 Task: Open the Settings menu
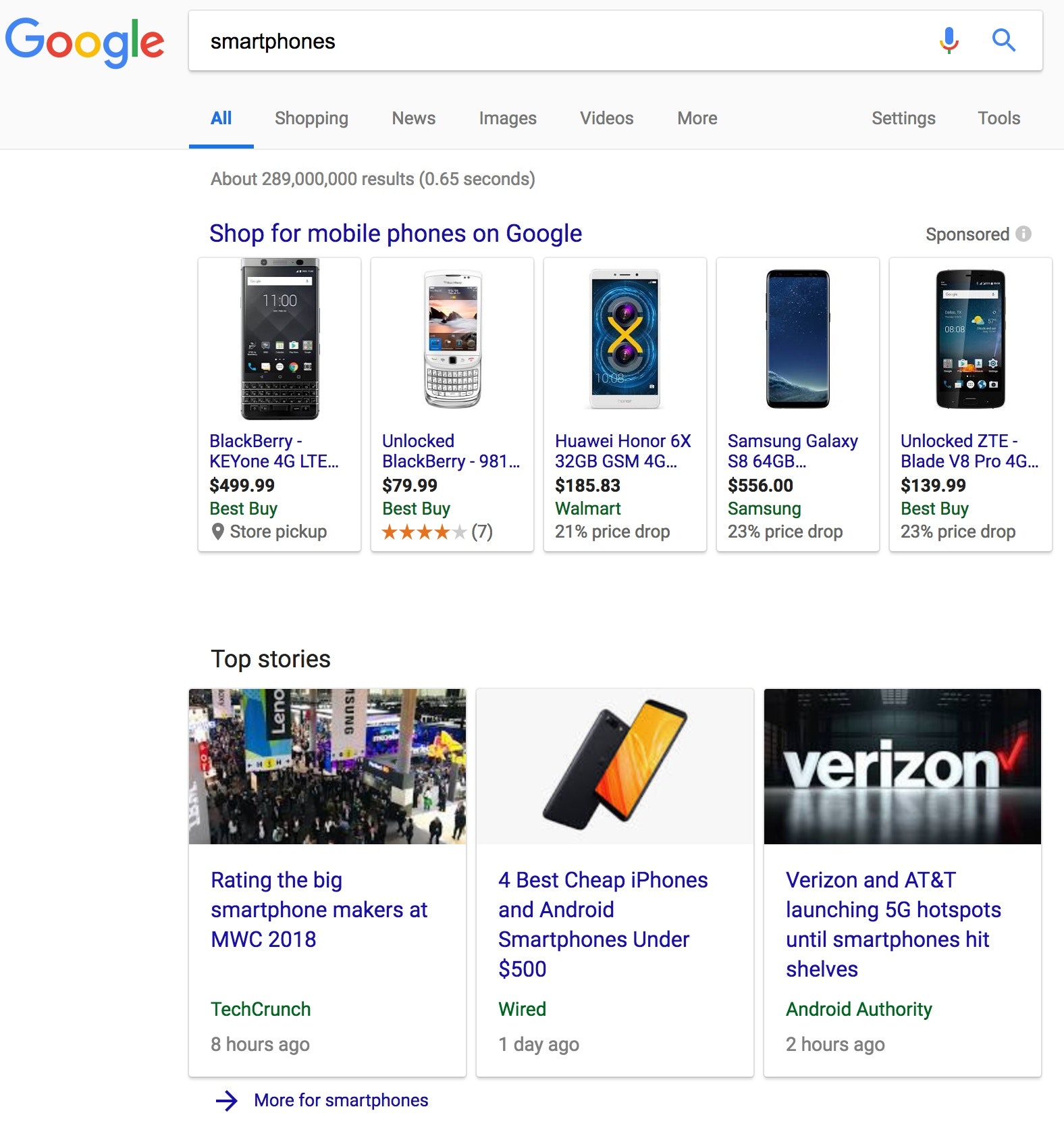(x=903, y=118)
